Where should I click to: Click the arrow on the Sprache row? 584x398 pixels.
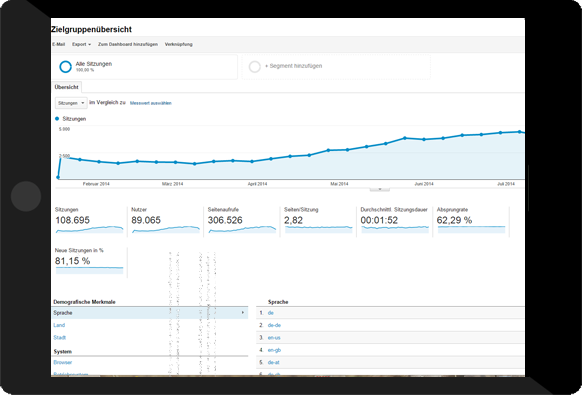click(x=243, y=313)
